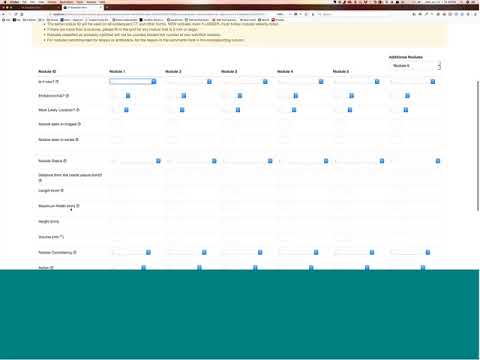Click help icon beside Length (mm) label
This screenshot has width=480, height=360.
[x=62, y=190]
